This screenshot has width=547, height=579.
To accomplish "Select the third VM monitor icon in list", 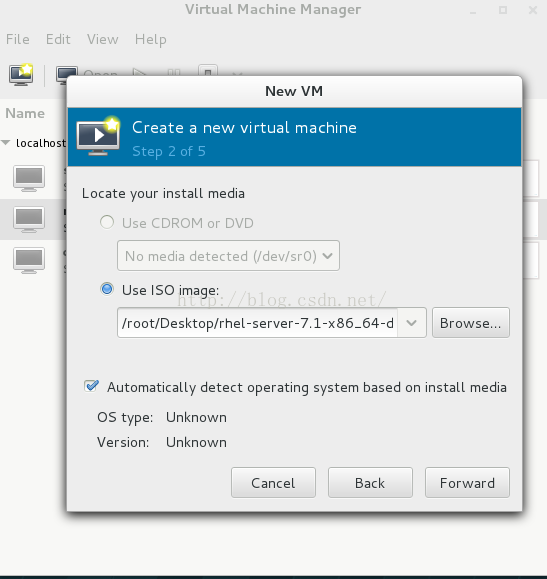I will (x=29, y=260).
